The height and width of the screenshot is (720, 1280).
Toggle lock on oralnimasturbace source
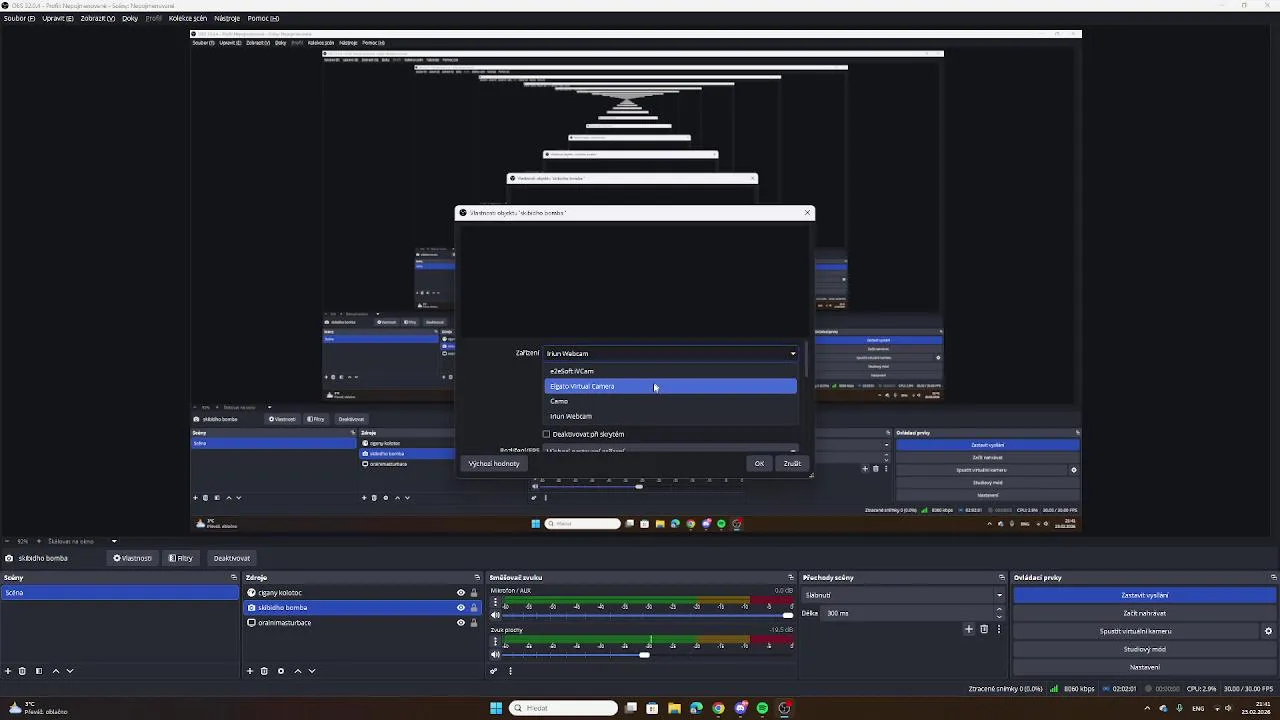point(474,622)
